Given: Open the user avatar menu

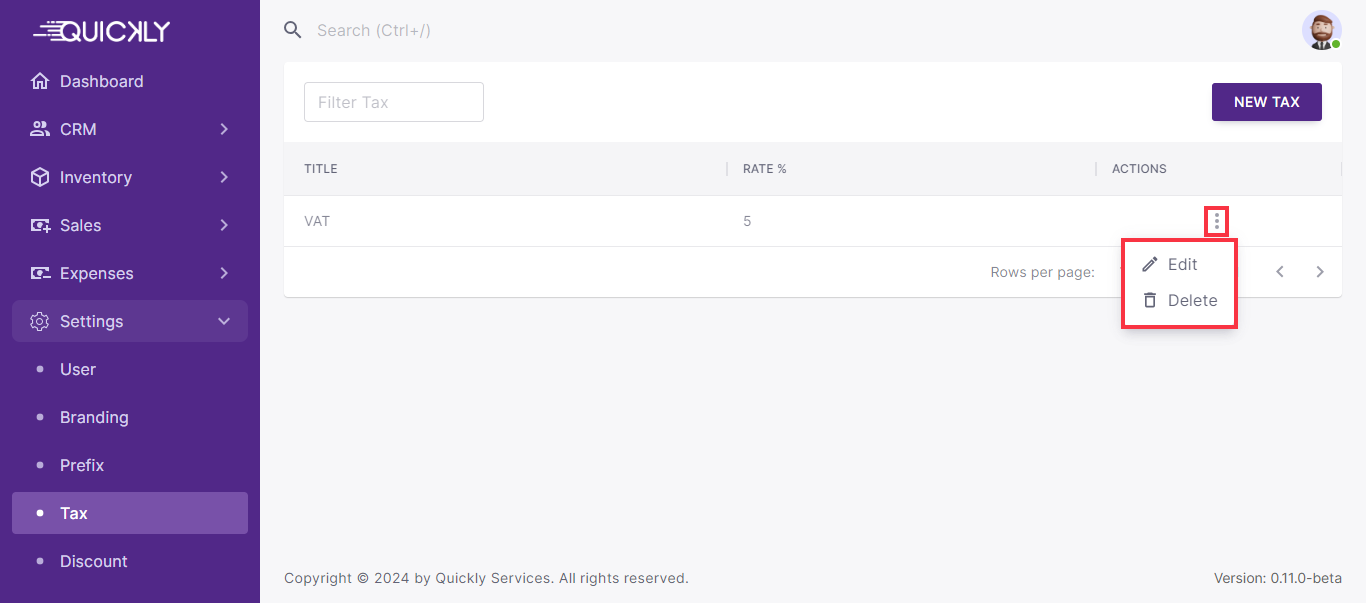Looking at the screenshot, I should coord(1321,30).
